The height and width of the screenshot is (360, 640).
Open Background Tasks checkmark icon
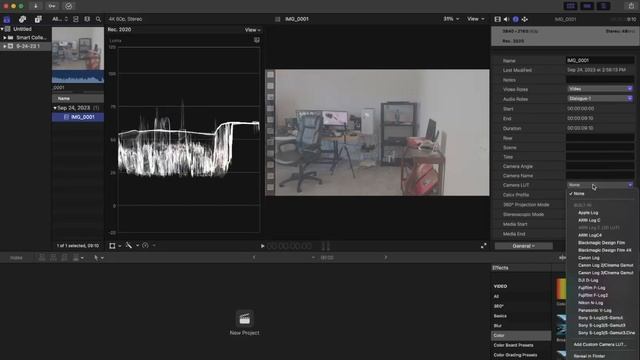click(x=69, y=6)
